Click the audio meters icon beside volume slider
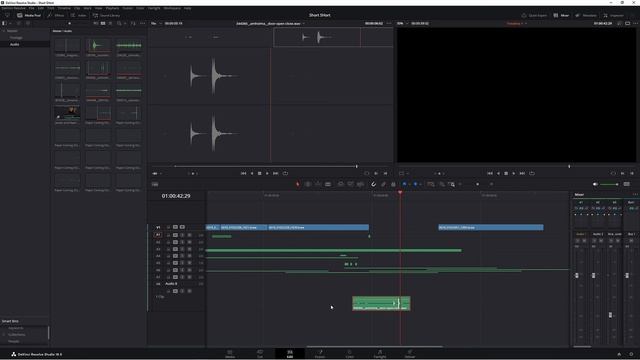The width and height of the screenshot is (640, 360). 627,184
